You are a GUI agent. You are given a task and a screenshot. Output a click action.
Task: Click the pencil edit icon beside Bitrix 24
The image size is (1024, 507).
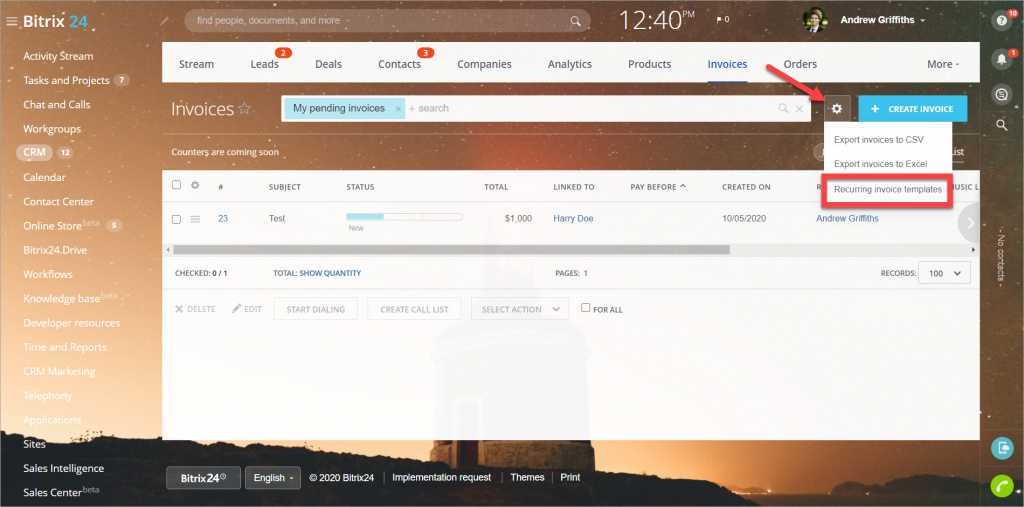pyautogui.click(x=164, y=21)
